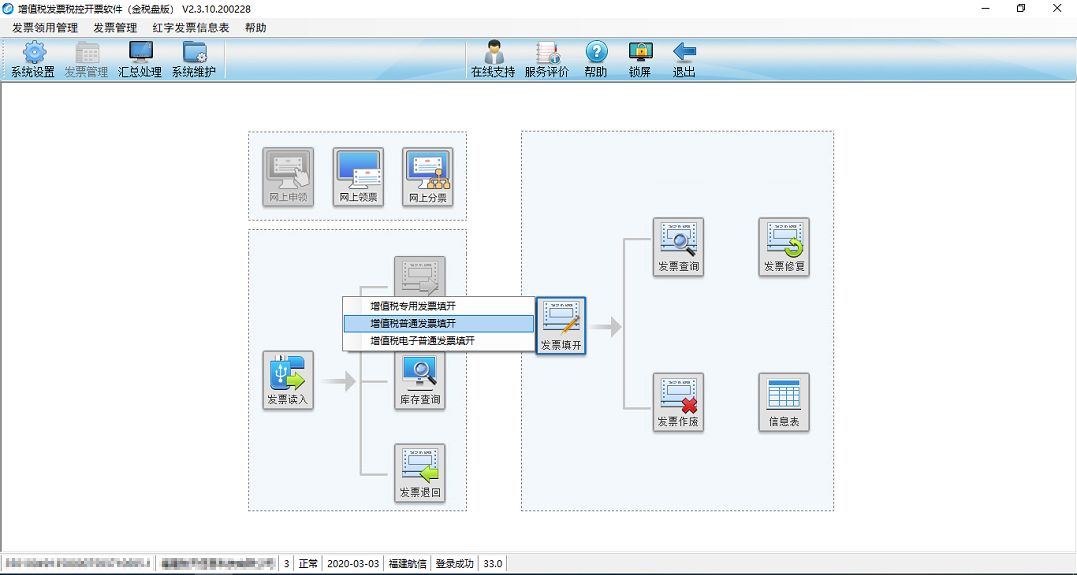Click 发票作废 red X icon
The width and height of the screenshot is (1077, 575).
[679, 403]
